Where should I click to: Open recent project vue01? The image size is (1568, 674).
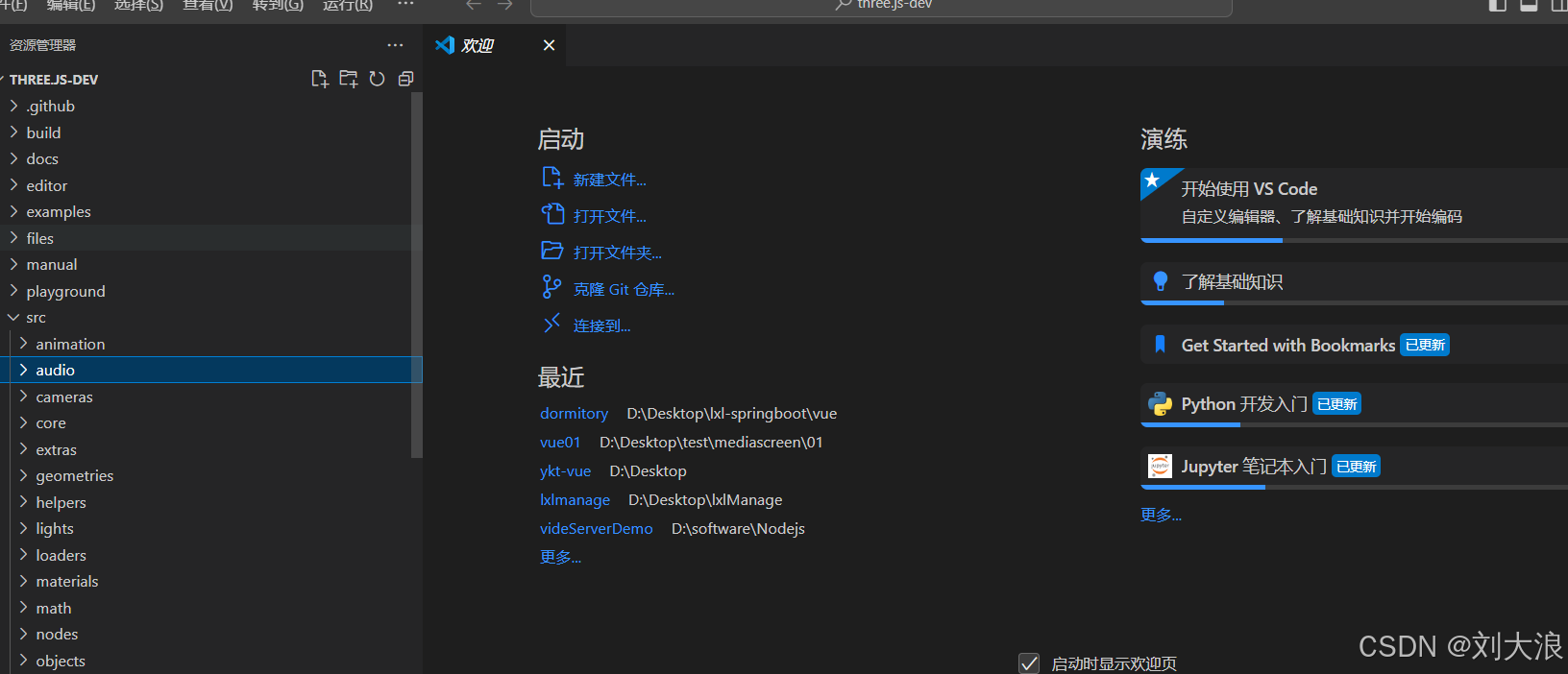tap(560, 442)
